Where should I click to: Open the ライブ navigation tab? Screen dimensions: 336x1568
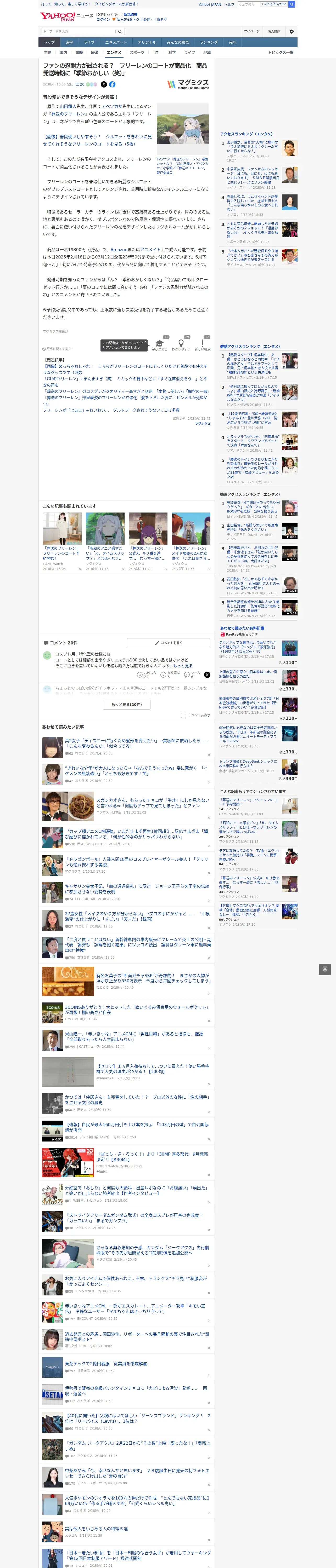click(89, 43)
